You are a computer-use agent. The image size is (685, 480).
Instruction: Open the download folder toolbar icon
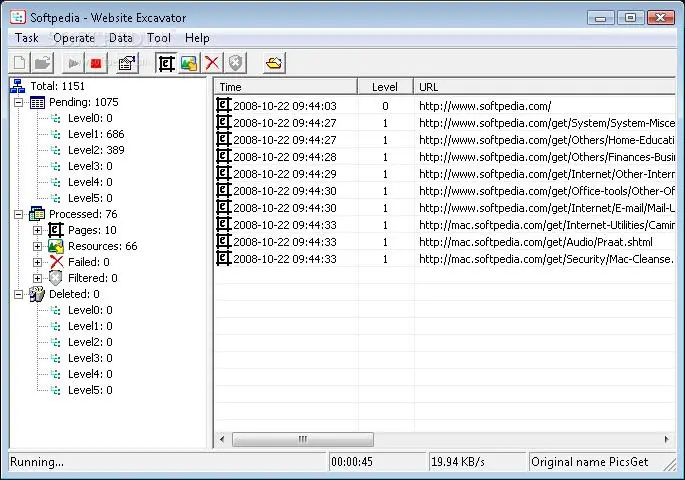point(274,63)
